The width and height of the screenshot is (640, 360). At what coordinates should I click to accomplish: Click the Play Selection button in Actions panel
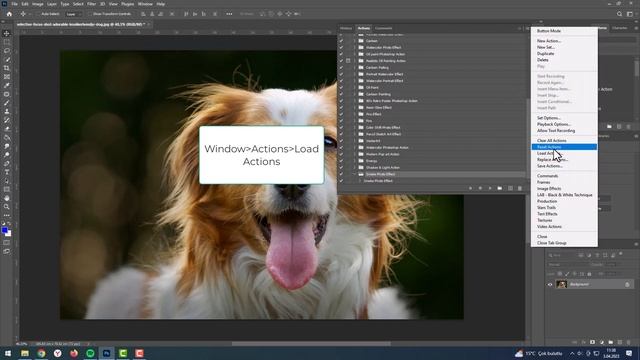490,189
